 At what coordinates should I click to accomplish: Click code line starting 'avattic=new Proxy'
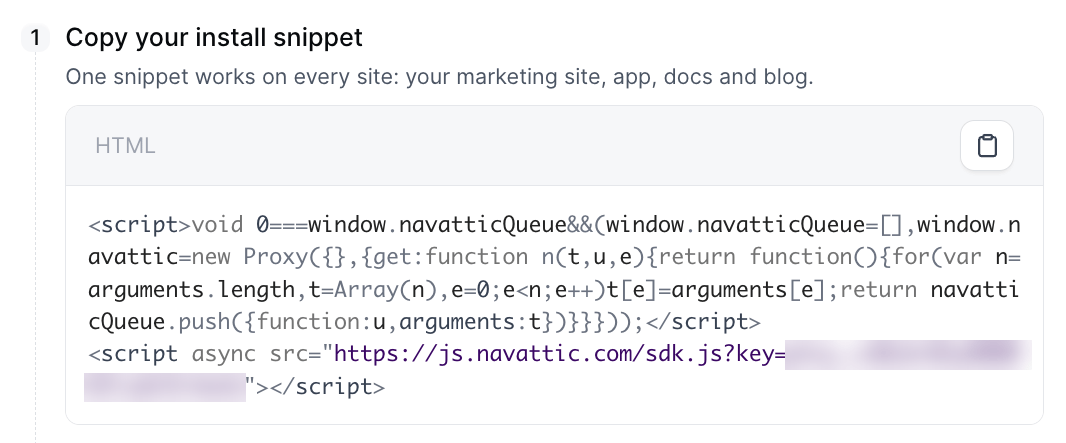554,257
